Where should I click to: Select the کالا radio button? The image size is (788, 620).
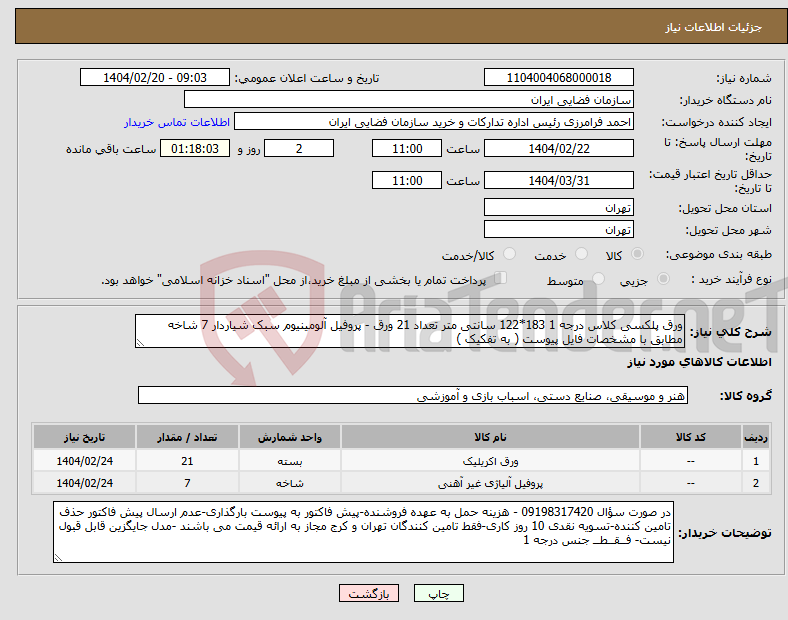tap(637, 254)
